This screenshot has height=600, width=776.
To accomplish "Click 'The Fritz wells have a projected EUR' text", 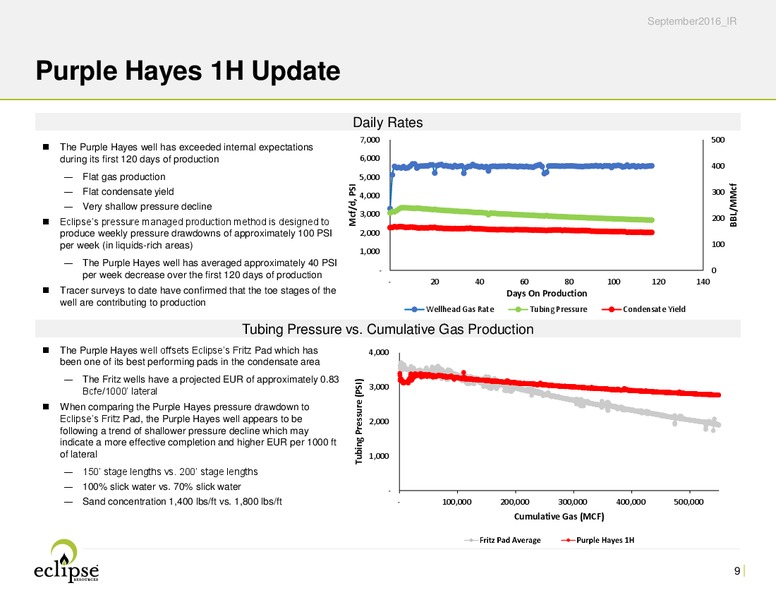I will (x=210, y=385).
